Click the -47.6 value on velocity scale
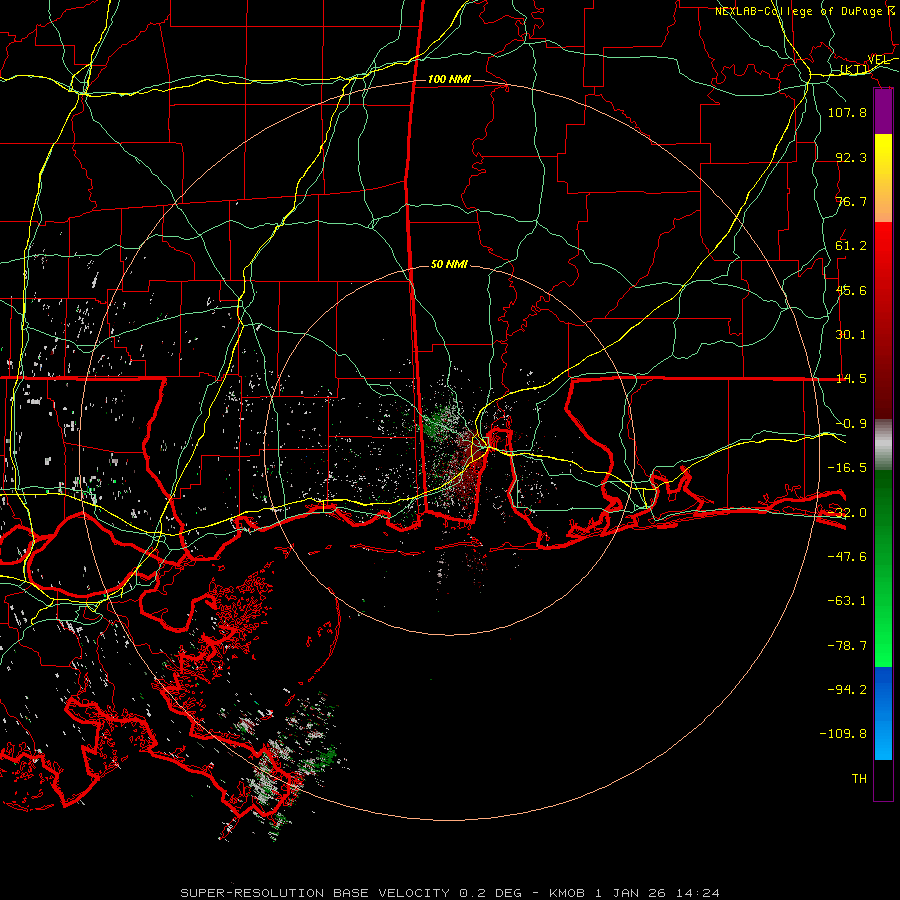This screenshot has width=900, height=900. pos(847,557)
